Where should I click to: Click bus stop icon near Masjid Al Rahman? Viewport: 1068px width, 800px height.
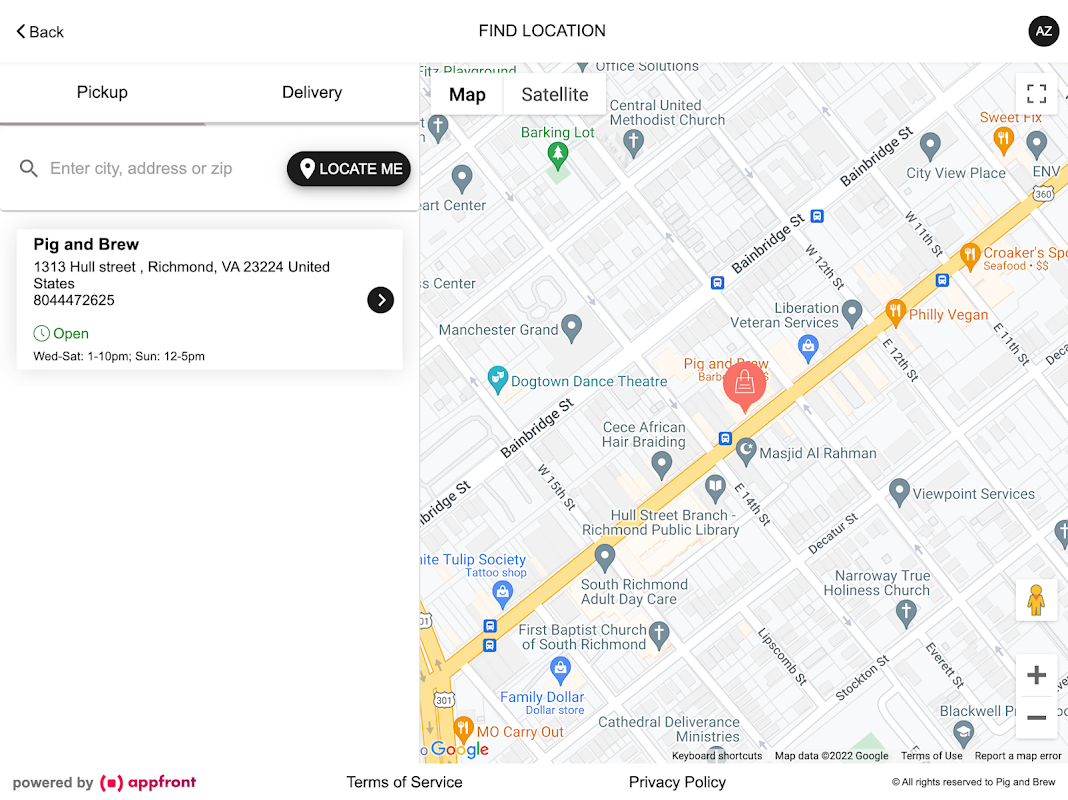725,438
